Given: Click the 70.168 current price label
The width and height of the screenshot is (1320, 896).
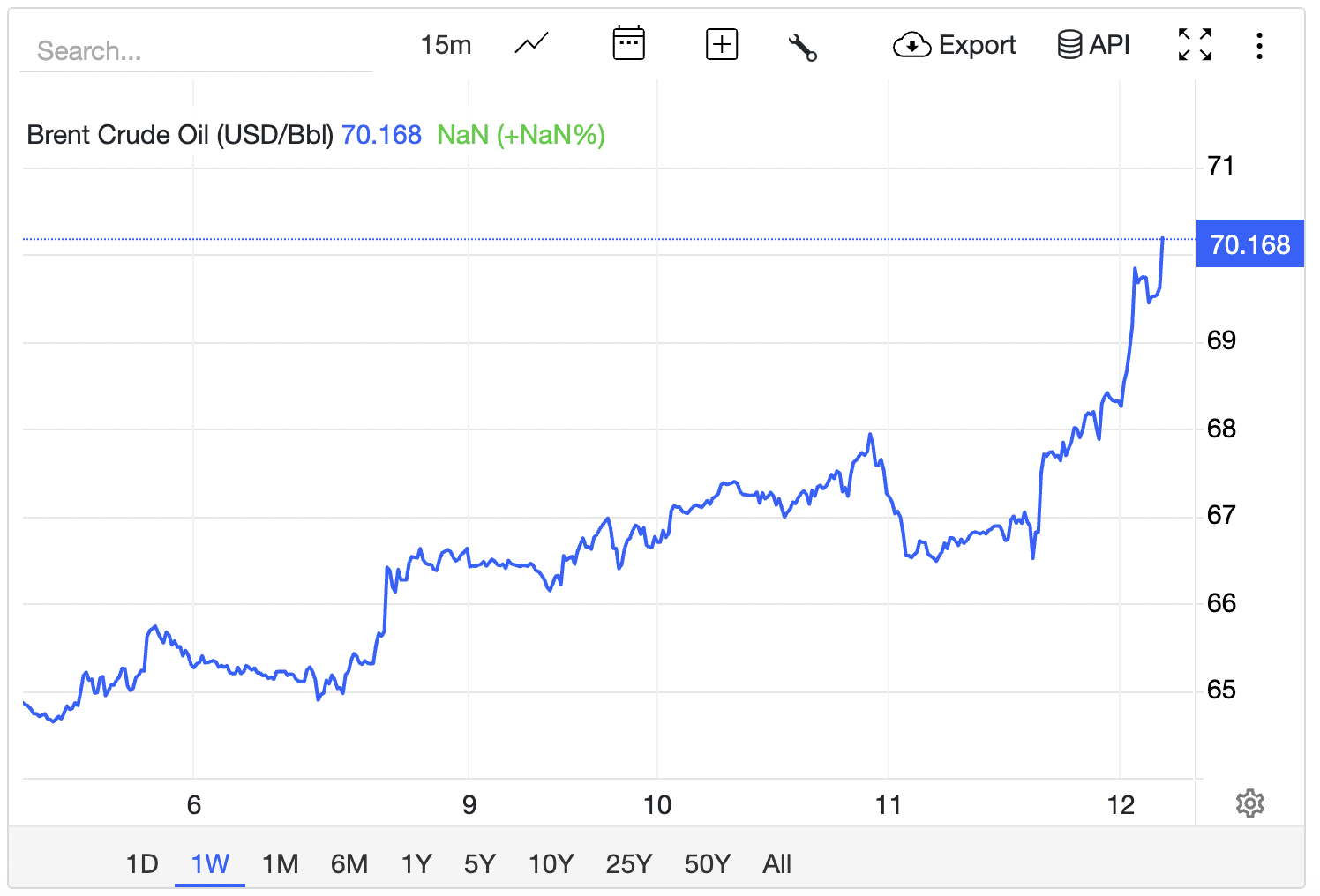Looking at the screenshot, I should click(1249, 243).
